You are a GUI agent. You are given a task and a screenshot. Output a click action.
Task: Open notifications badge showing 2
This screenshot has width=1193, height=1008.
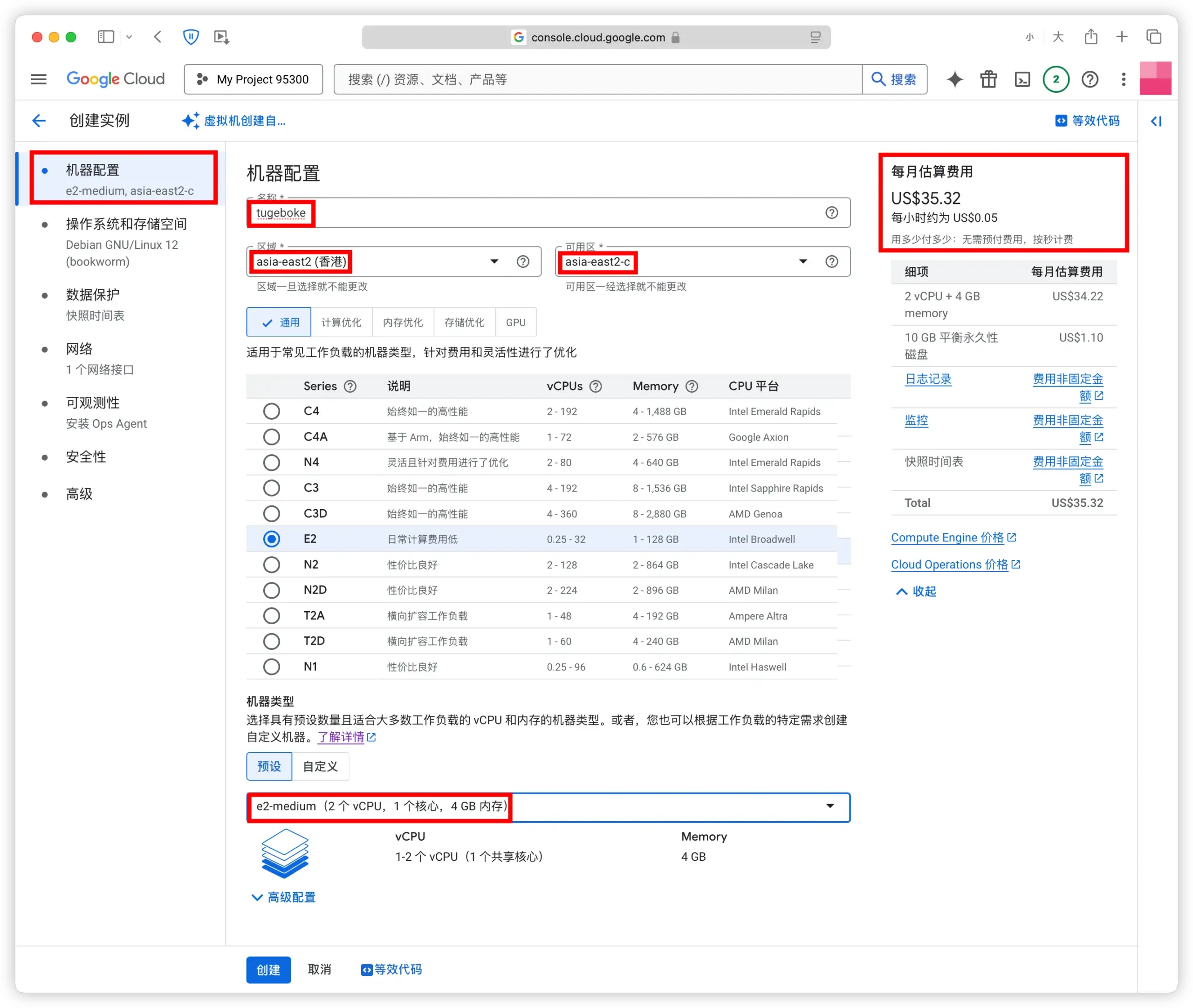pyautogui.click(x=1056, y=79)
